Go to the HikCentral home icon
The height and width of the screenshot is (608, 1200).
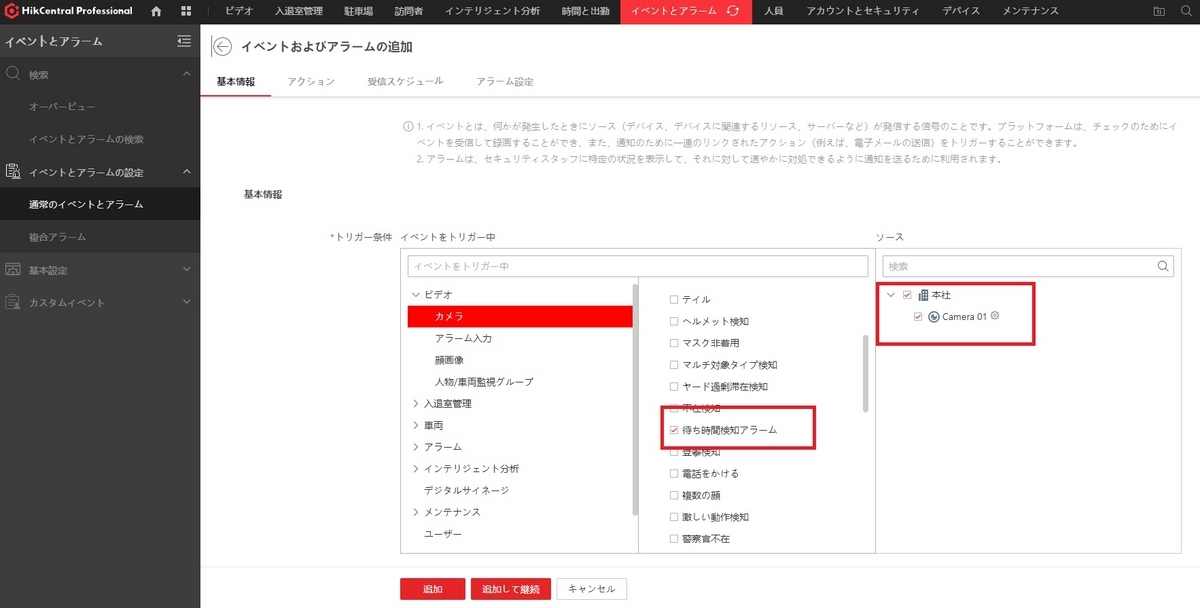156,11
